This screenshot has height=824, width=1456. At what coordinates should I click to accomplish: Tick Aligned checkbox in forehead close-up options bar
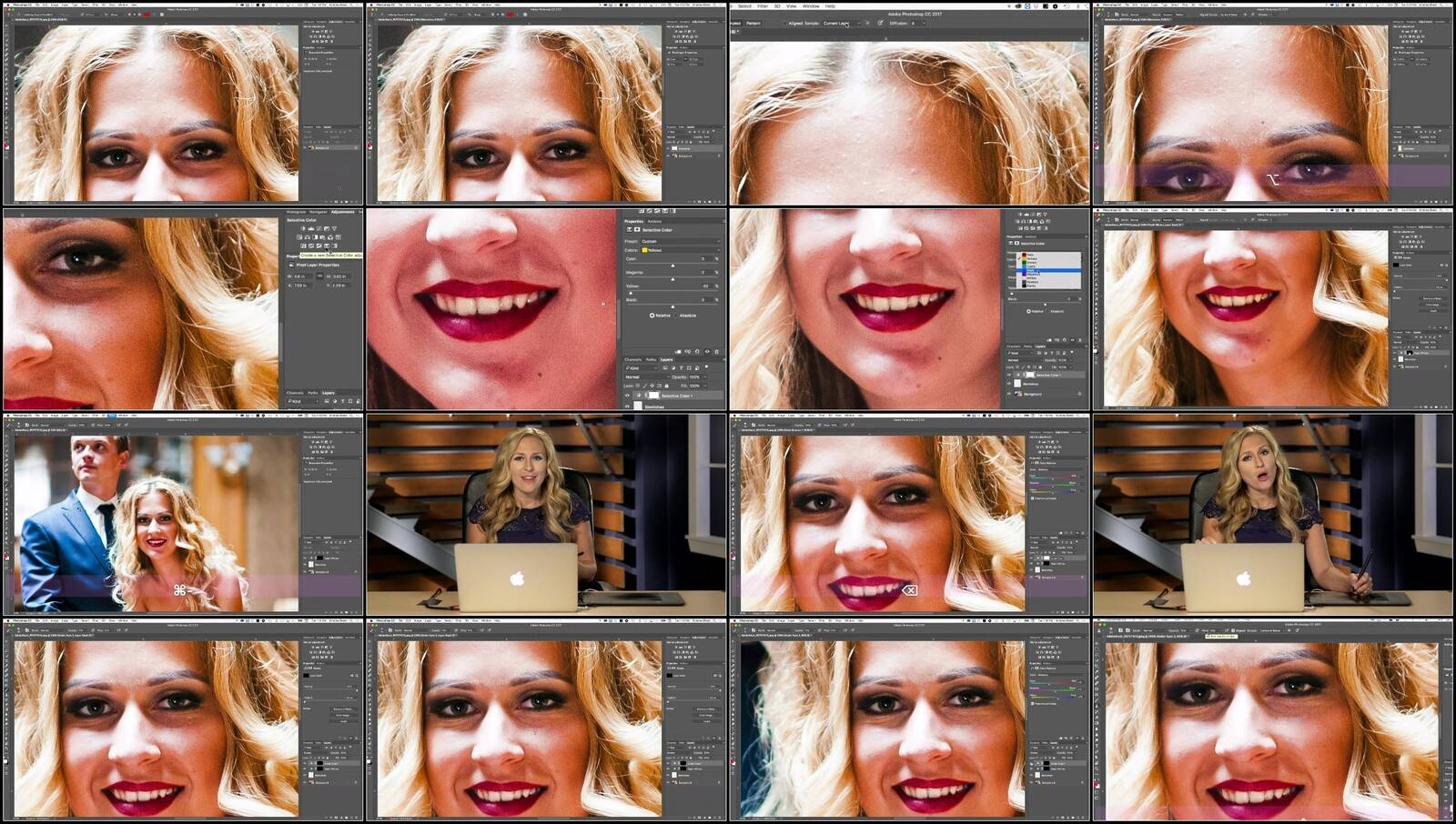click(784, 24)
